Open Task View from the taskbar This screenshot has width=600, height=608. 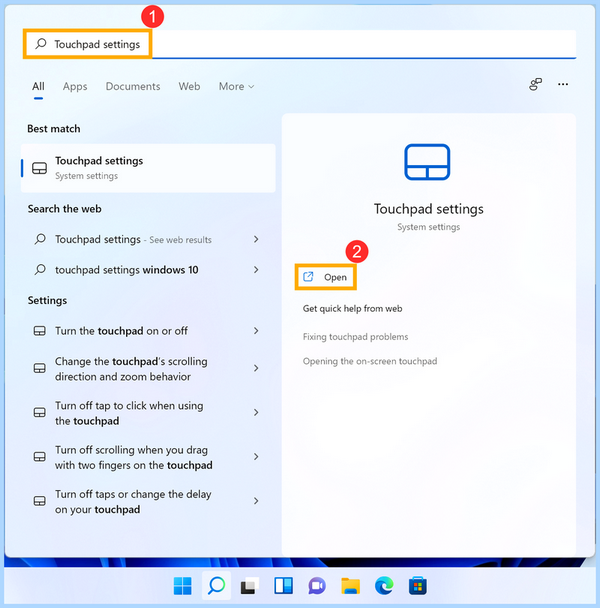pyautogui.click(x=250, y=586)
